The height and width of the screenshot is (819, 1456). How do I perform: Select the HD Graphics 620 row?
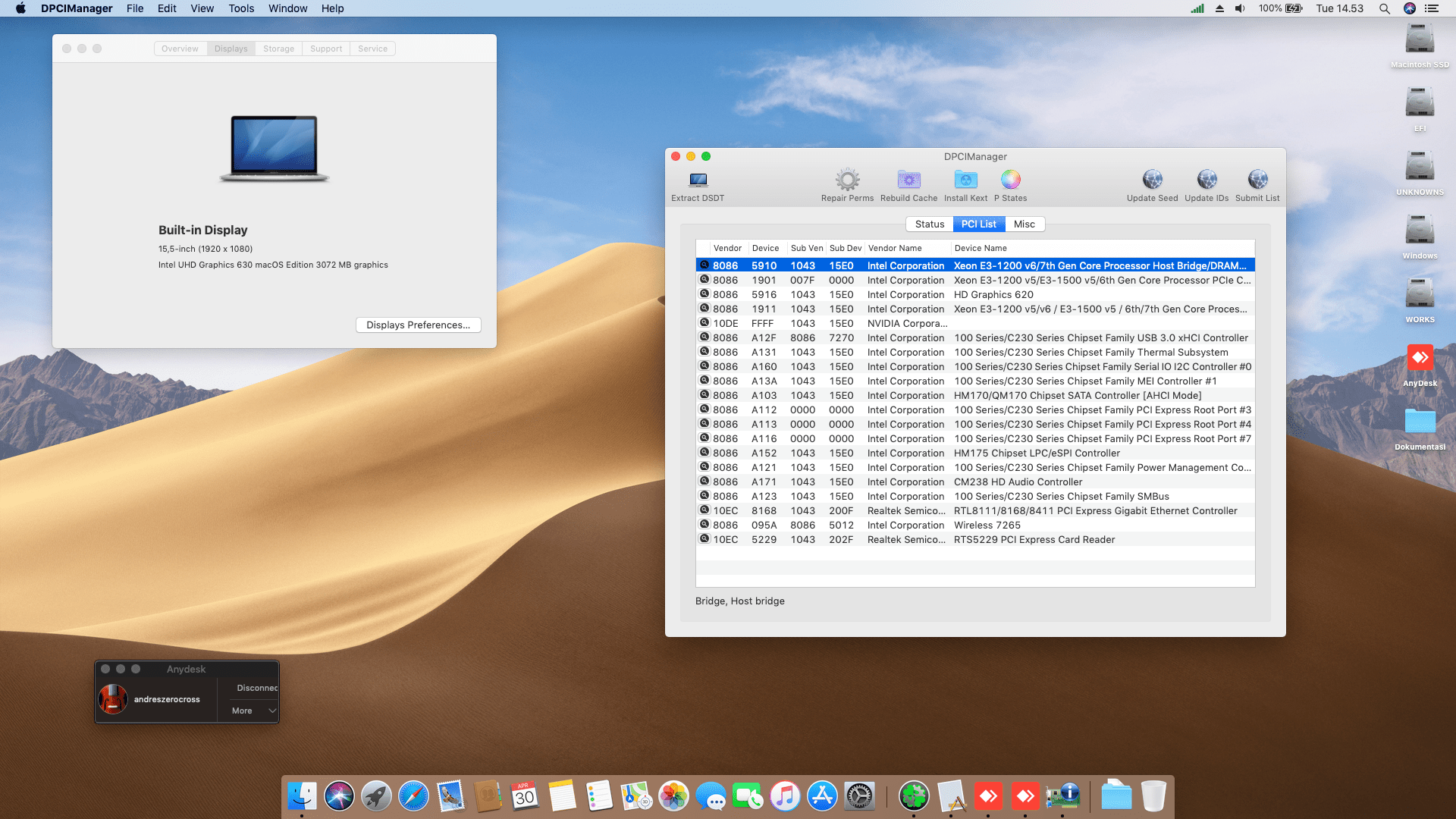[x=975, y=294]
